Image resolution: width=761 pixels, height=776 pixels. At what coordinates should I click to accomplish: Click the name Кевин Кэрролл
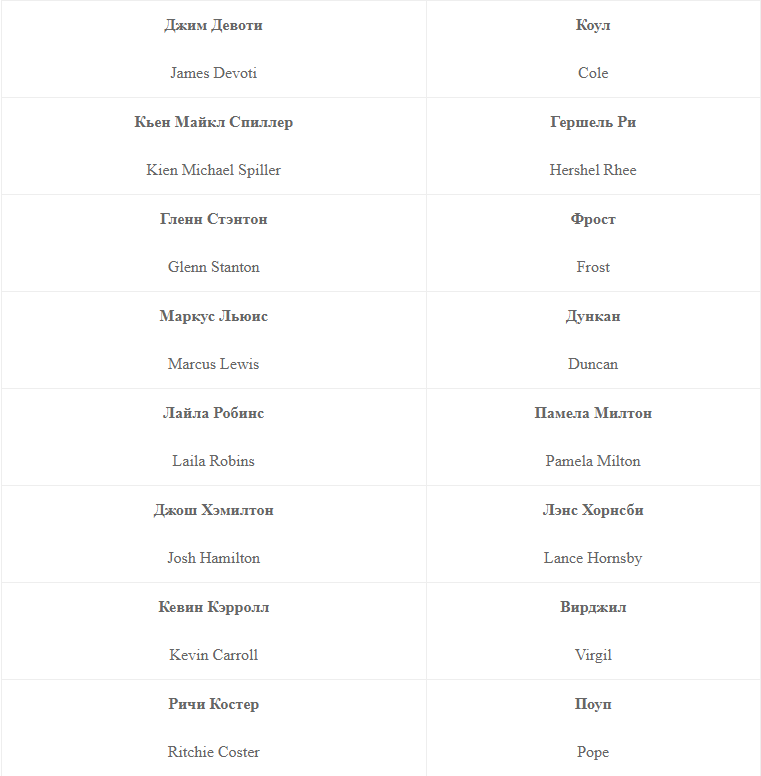click(x=213, y=607)
